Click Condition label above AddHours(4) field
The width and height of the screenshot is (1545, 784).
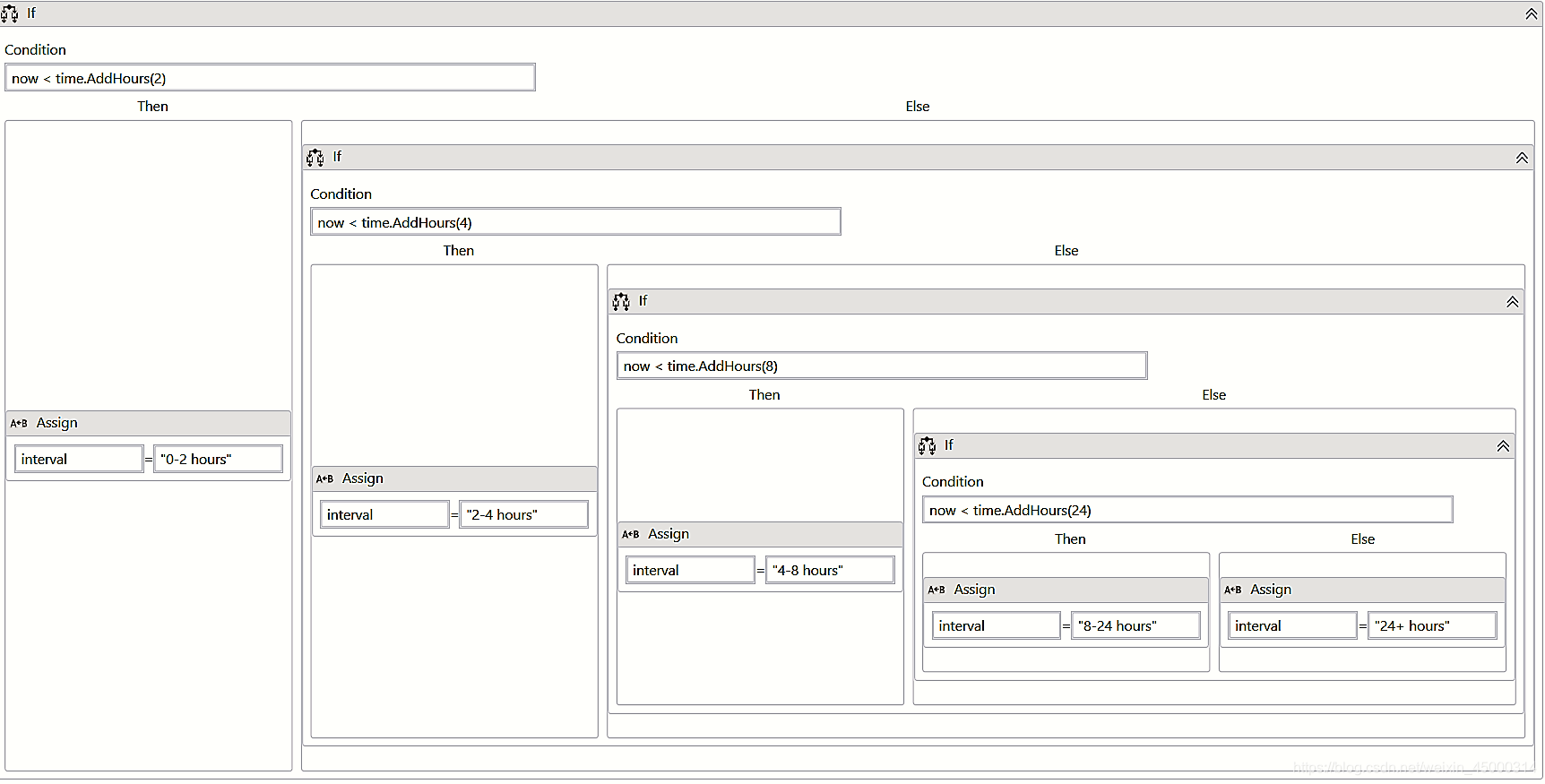pyautogui.click(x=341, y=194)
